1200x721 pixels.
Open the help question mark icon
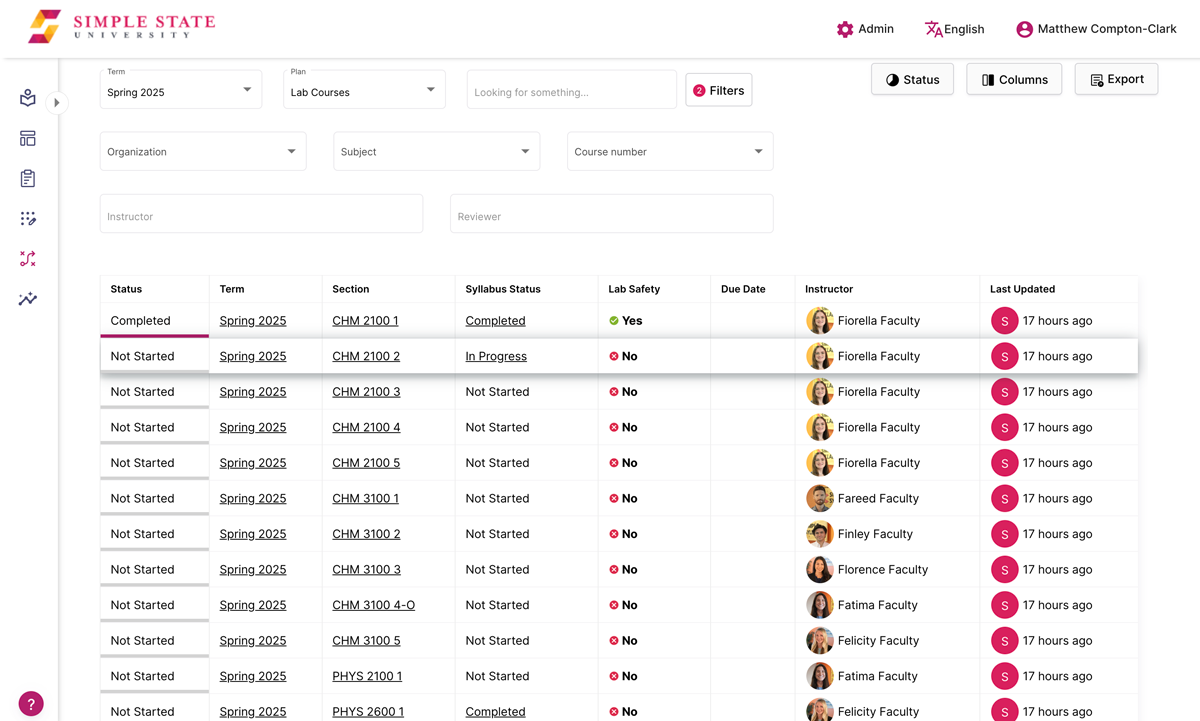click(30, 704)
